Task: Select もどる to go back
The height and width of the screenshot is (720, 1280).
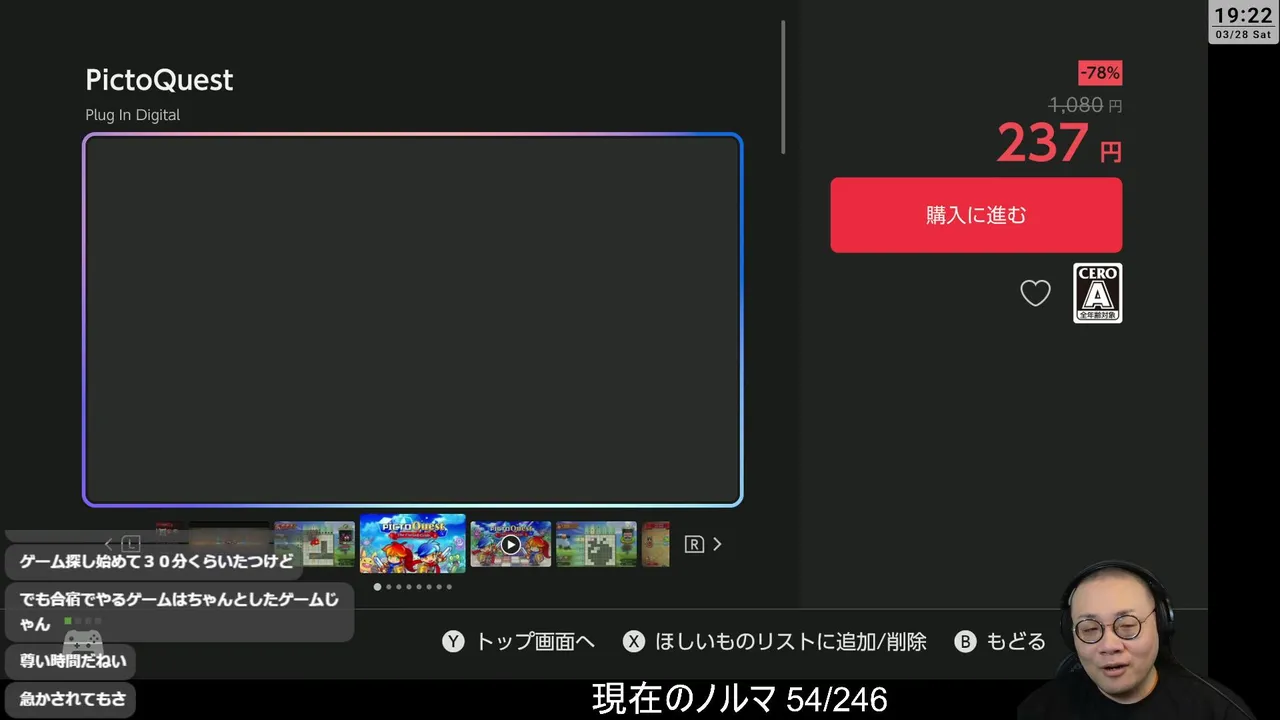Action: click(x=1016, y=642)
